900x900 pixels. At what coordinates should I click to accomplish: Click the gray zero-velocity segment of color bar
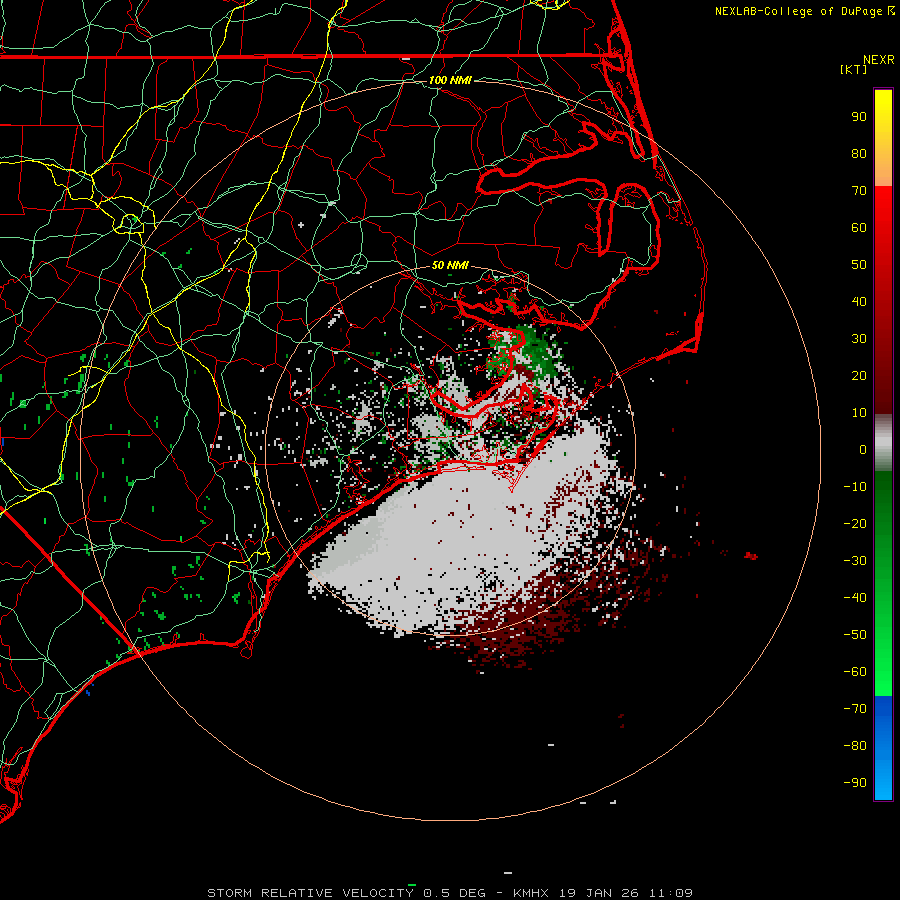883,443
